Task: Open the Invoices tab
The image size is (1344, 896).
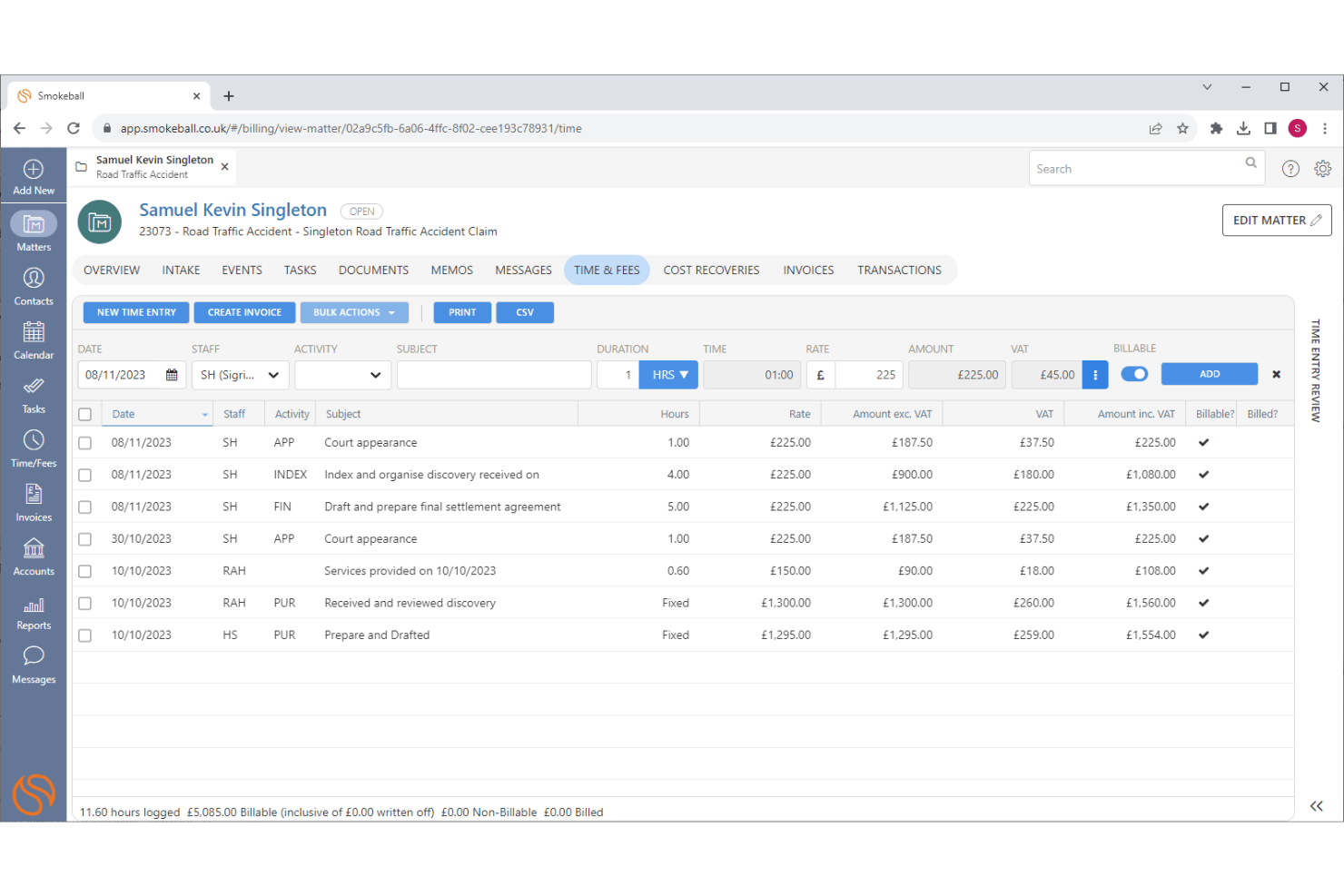Action: click(x=808, y=271)
